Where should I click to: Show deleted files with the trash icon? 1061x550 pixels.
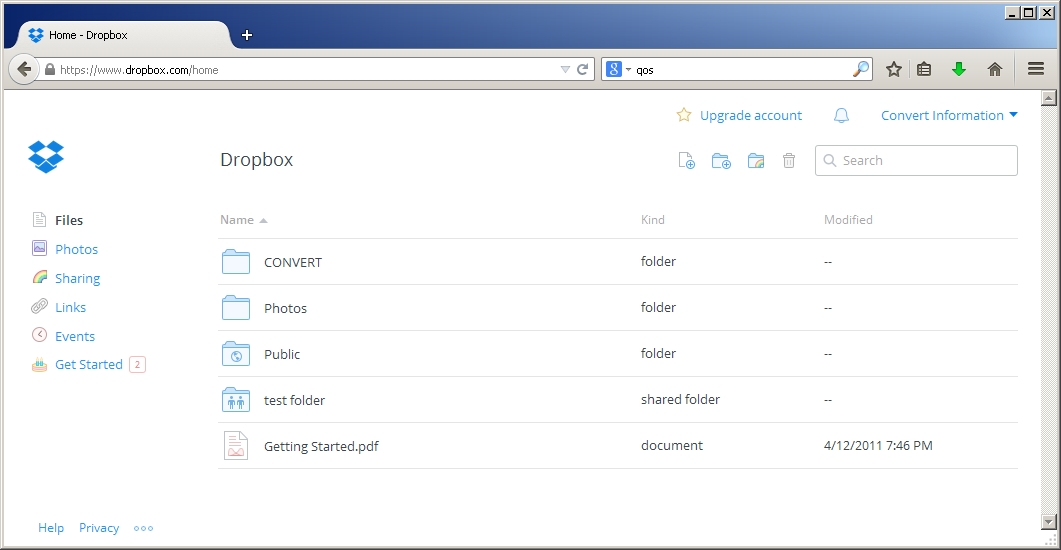[x=789, y=161]
